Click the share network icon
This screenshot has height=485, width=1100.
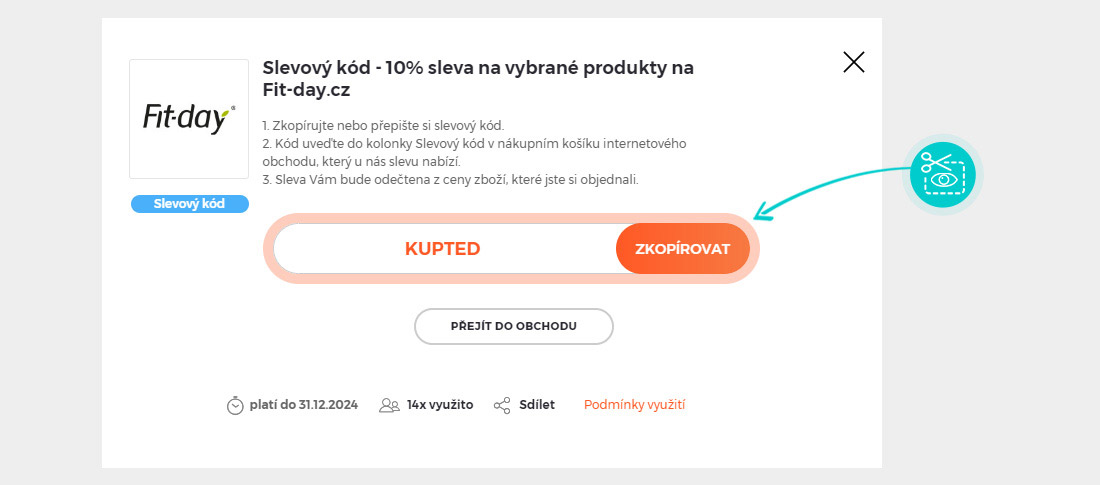[502, 405]
